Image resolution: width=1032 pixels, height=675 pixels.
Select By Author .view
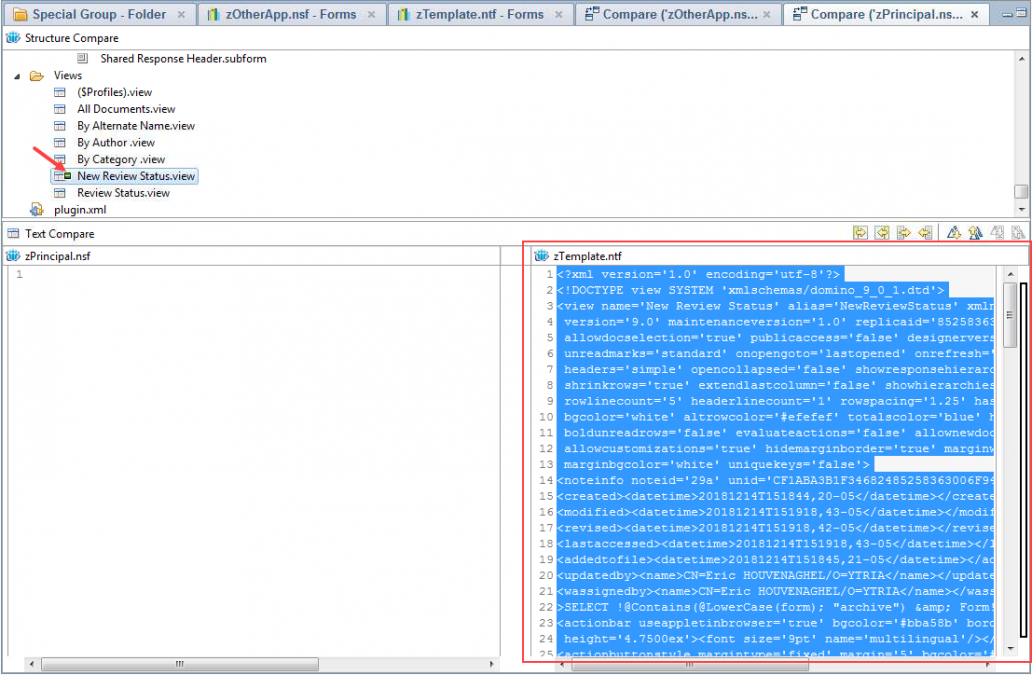click(x=116, y=143)
